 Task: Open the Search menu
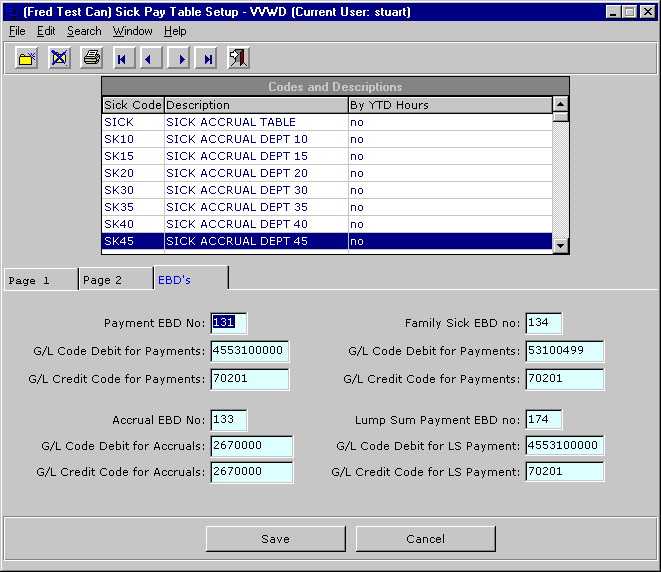pos(84,31)
